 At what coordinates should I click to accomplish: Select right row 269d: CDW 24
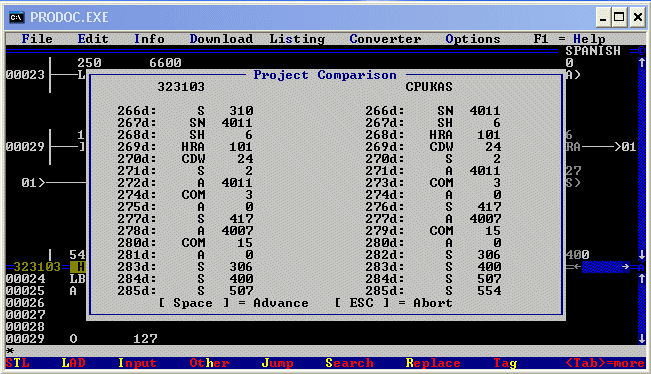(x=433, y=147)
